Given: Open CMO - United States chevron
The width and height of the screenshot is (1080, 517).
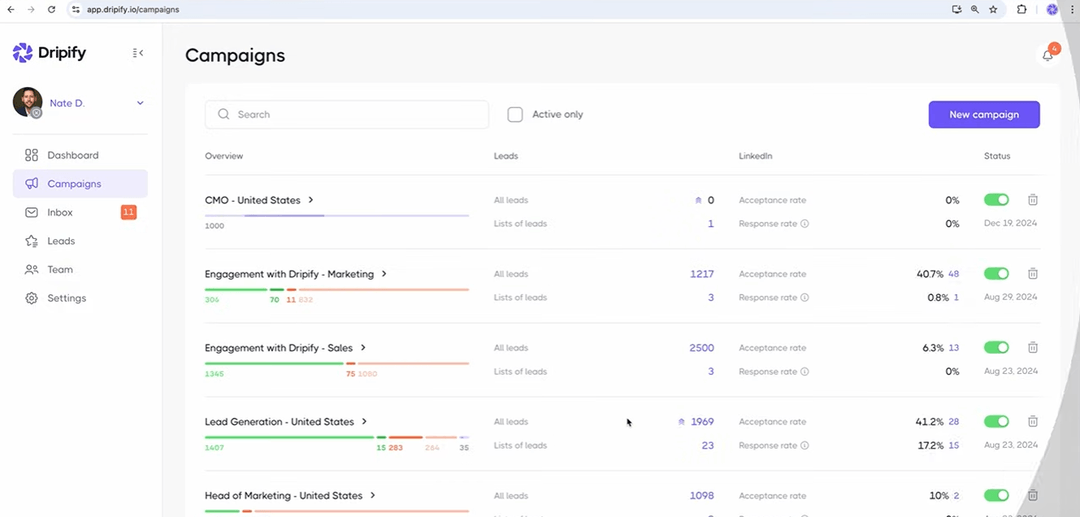Looking at the screenshot, I should coord(311,200).
